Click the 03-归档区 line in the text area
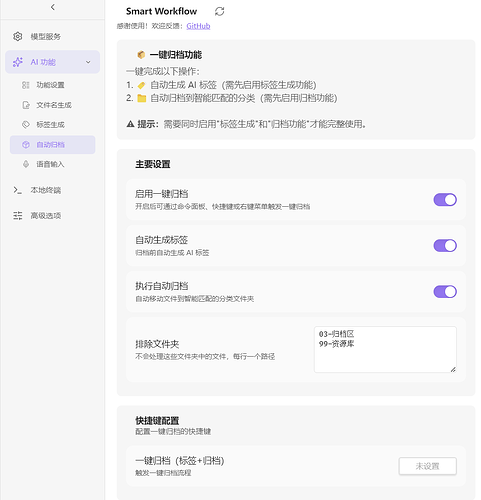 [x=336, y=334]
